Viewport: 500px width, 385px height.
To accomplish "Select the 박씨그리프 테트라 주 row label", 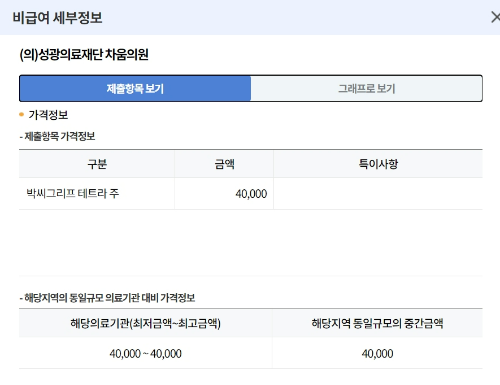I will [x=73, y=193].
